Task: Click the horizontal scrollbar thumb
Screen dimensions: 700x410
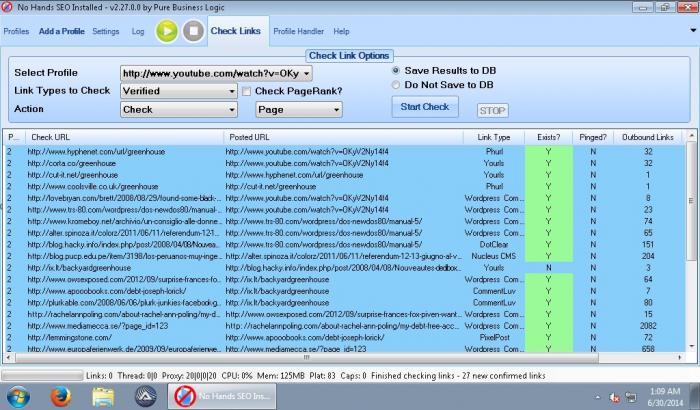Action: point(307,357)
